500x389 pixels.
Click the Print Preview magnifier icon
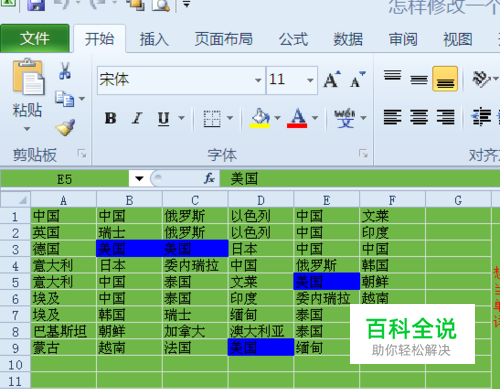click(161, 5)
